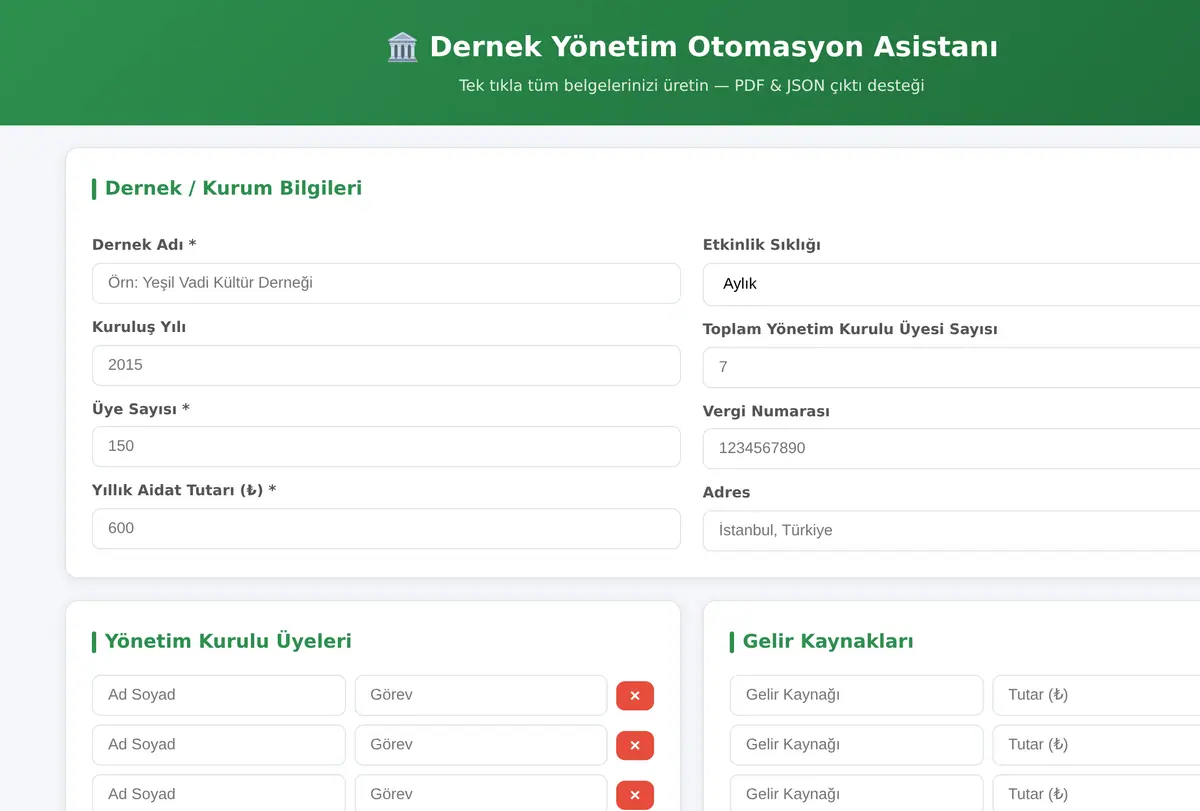Click the bank building icon in header
The height and width of the screenshot is (811, 1200).
coord(402,47)
